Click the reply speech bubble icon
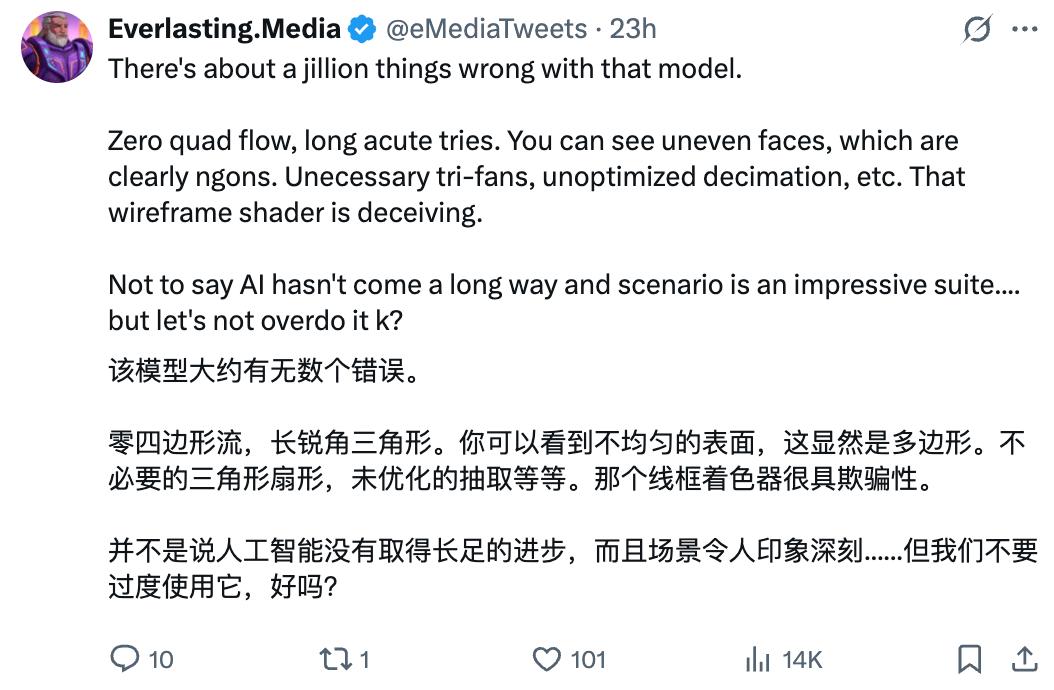Image resolution: width=1054 pixels, height=690 pixels. (124, 659)
